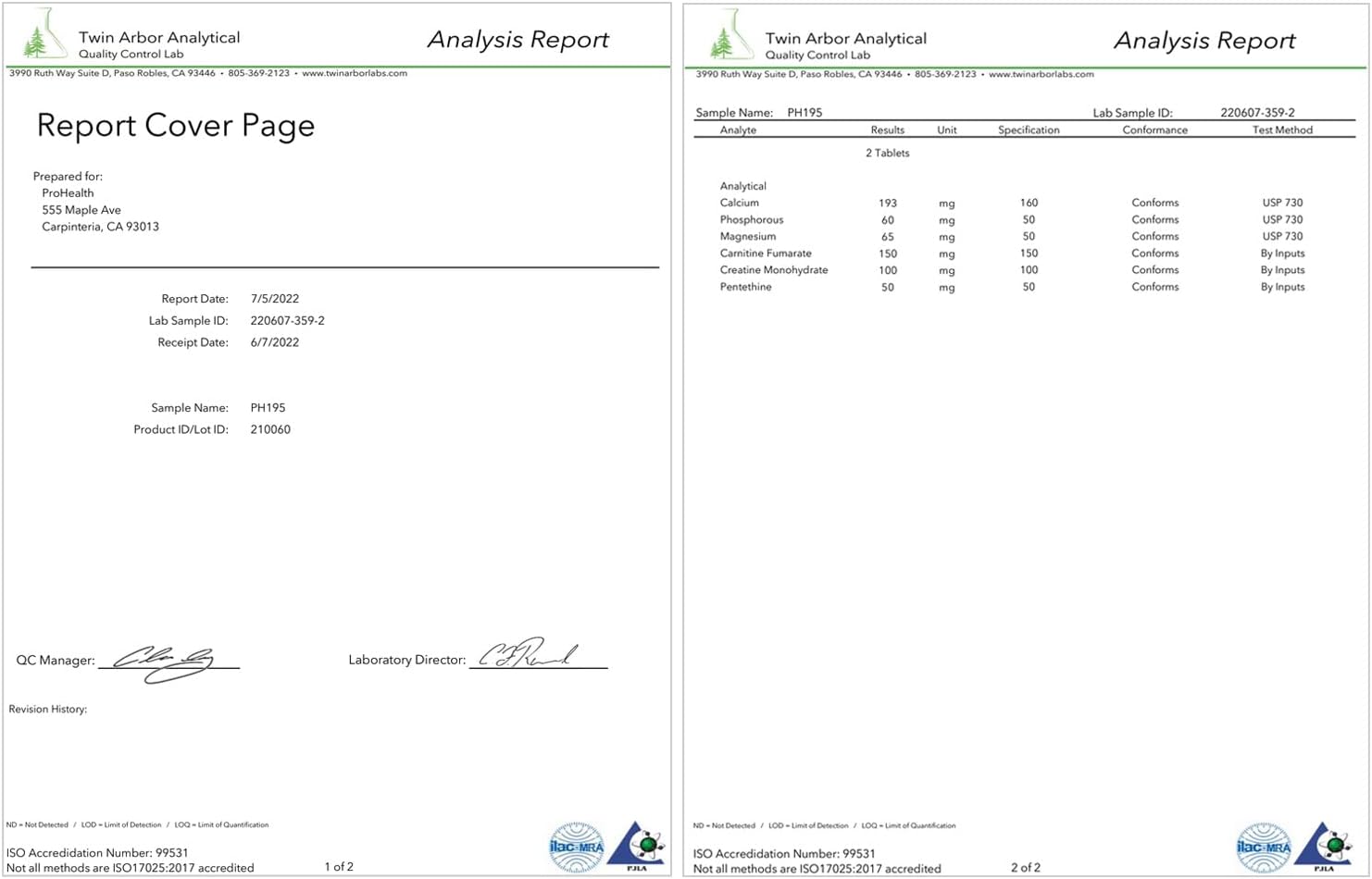1372x879 pixels.
Task: Click 'By Inputs' in the Carnitine Fumarate row
Action: pos(1282,254)
